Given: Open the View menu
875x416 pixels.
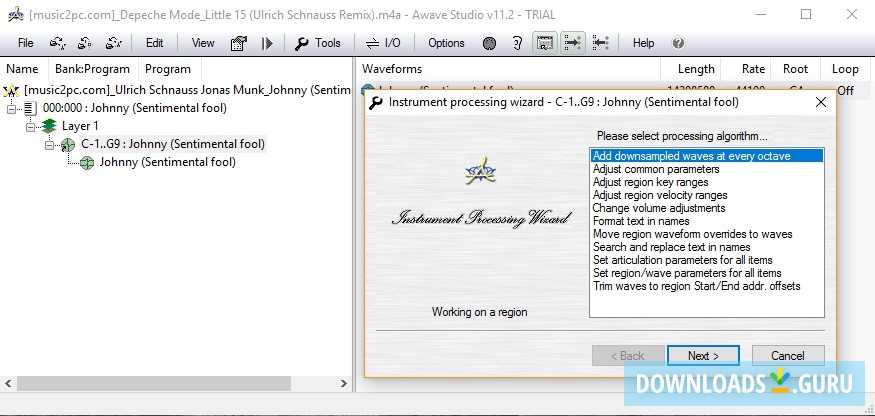Looking at the screenshot, I should [203, 43].
